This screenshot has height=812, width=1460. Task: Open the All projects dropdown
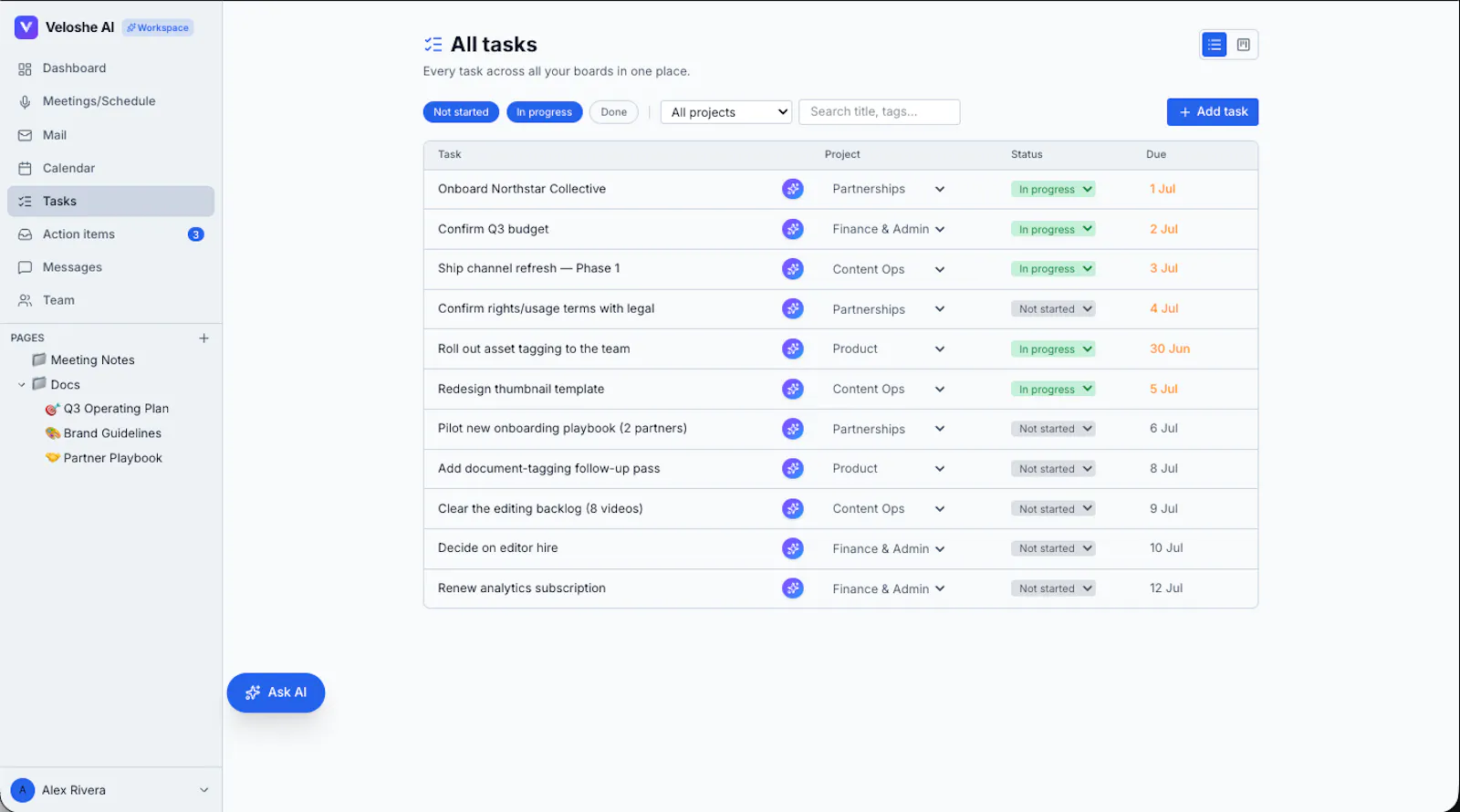click(726, 112)
